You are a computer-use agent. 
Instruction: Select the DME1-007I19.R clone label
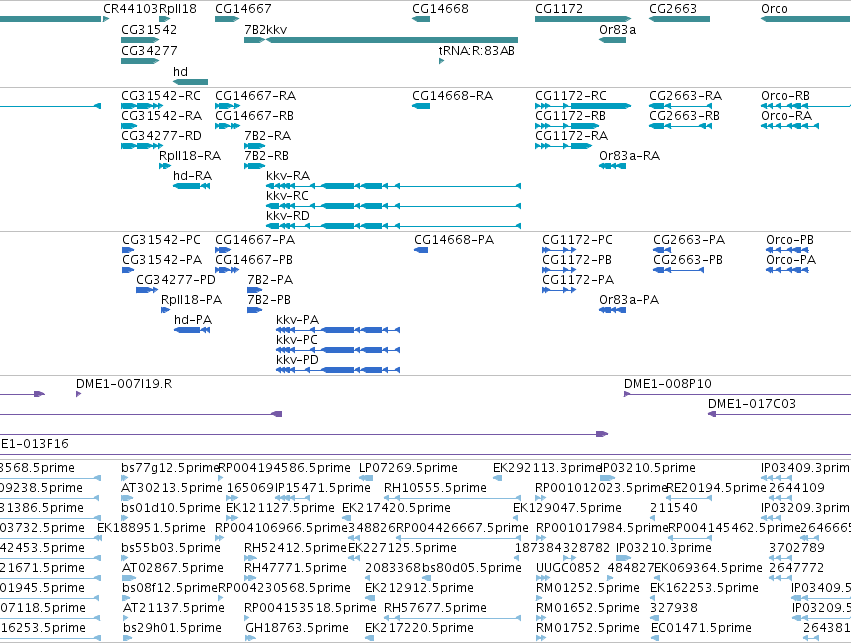(124, 384)
